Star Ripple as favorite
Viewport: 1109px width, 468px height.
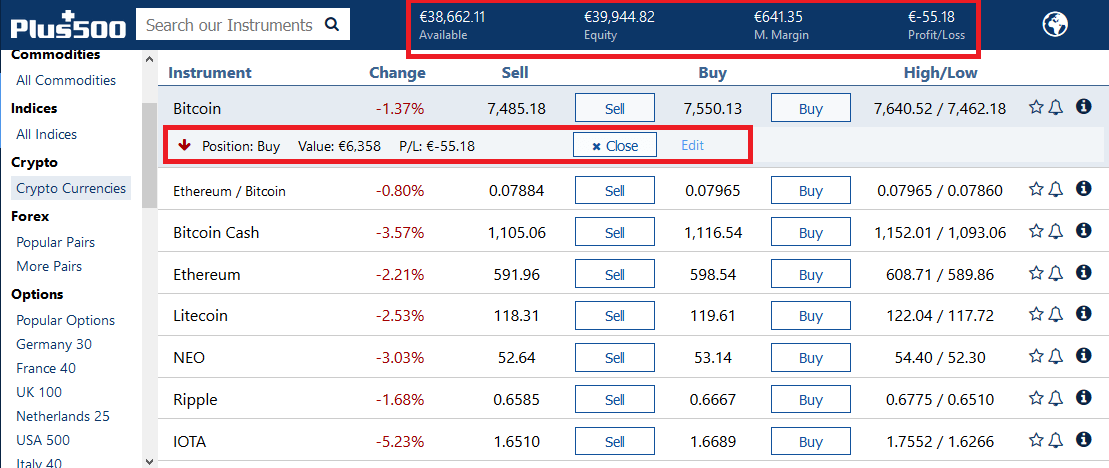1036,399
